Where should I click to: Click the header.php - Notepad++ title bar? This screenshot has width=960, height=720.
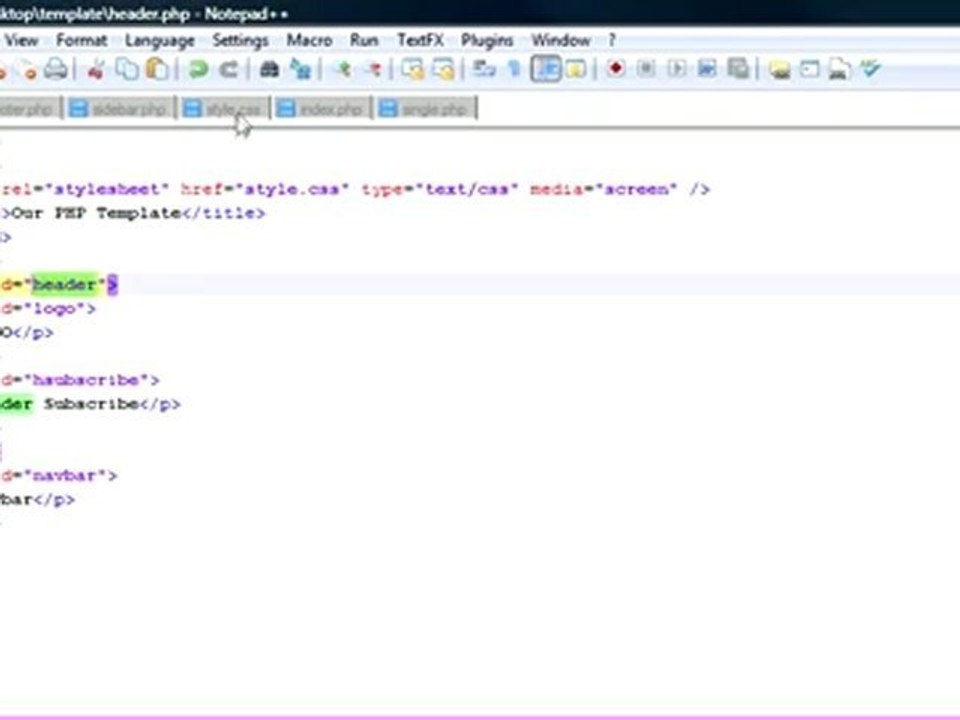coord(480,13)
